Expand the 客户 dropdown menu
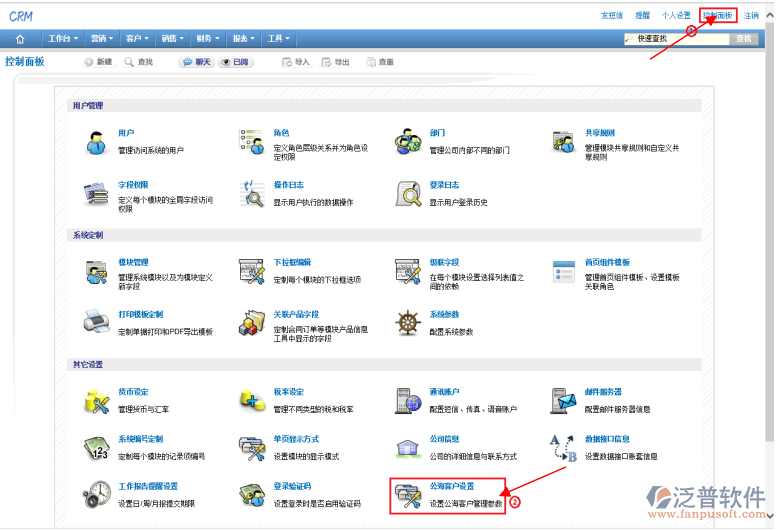This screenshot has width=776, height=530. click(137, 39)
